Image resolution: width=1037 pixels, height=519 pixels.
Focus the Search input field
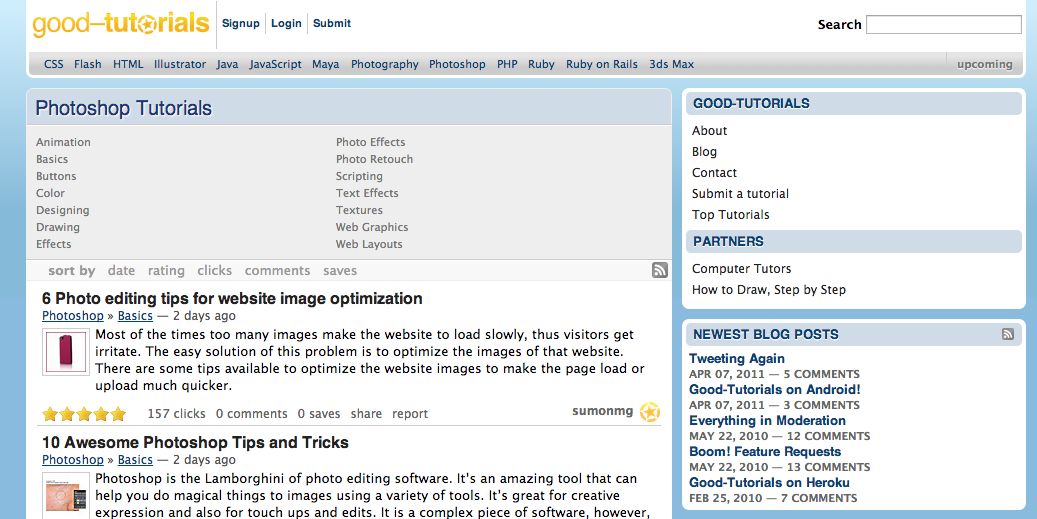[944, 24]
